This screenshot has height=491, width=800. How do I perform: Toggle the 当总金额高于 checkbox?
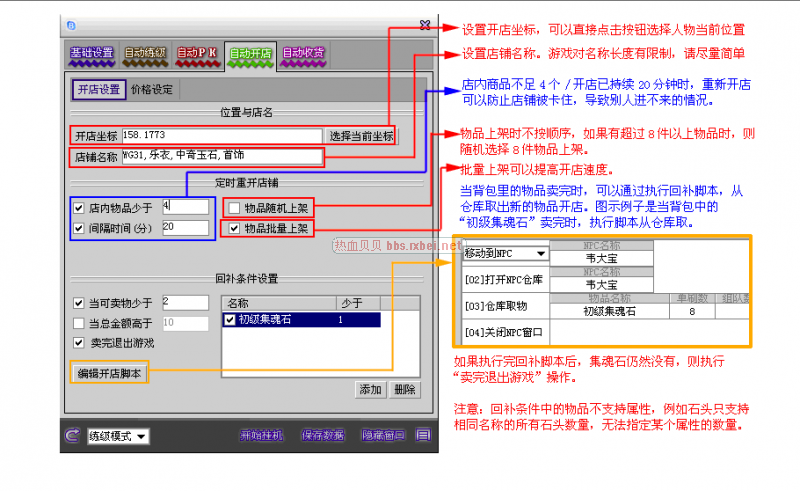[79, 323]
